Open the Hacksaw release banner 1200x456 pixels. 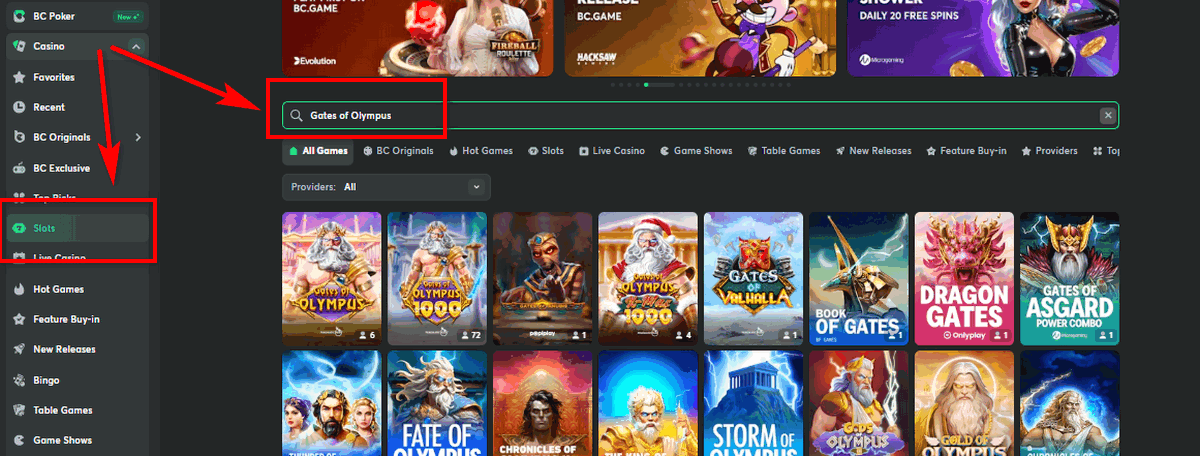coord(700,38)
